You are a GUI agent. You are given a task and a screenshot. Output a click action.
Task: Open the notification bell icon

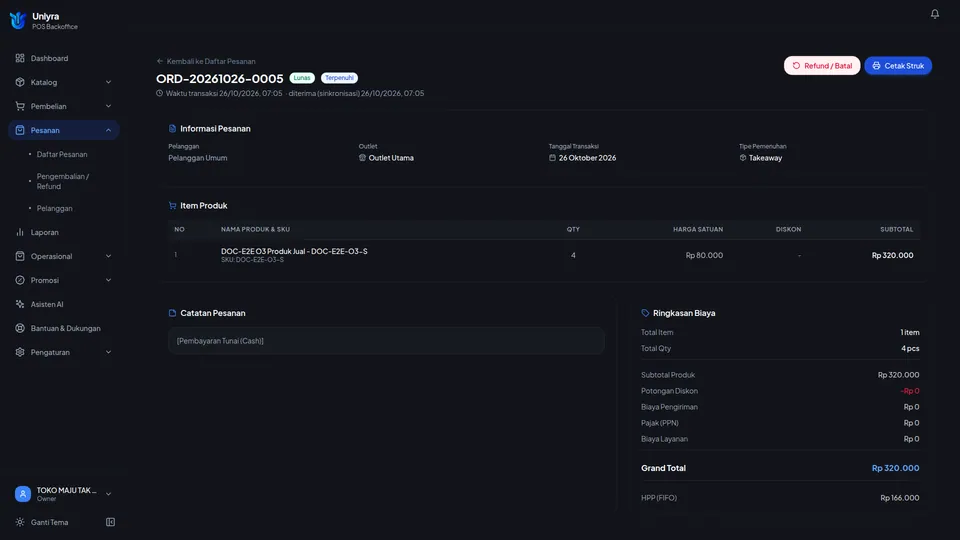tap(934, 13)
